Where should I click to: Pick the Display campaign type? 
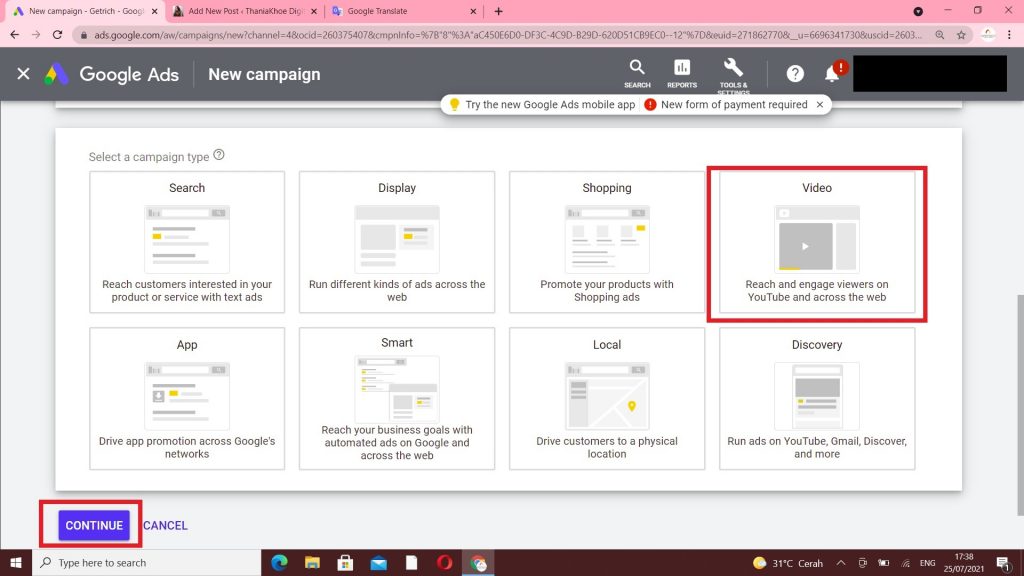[x=397, y=243]
